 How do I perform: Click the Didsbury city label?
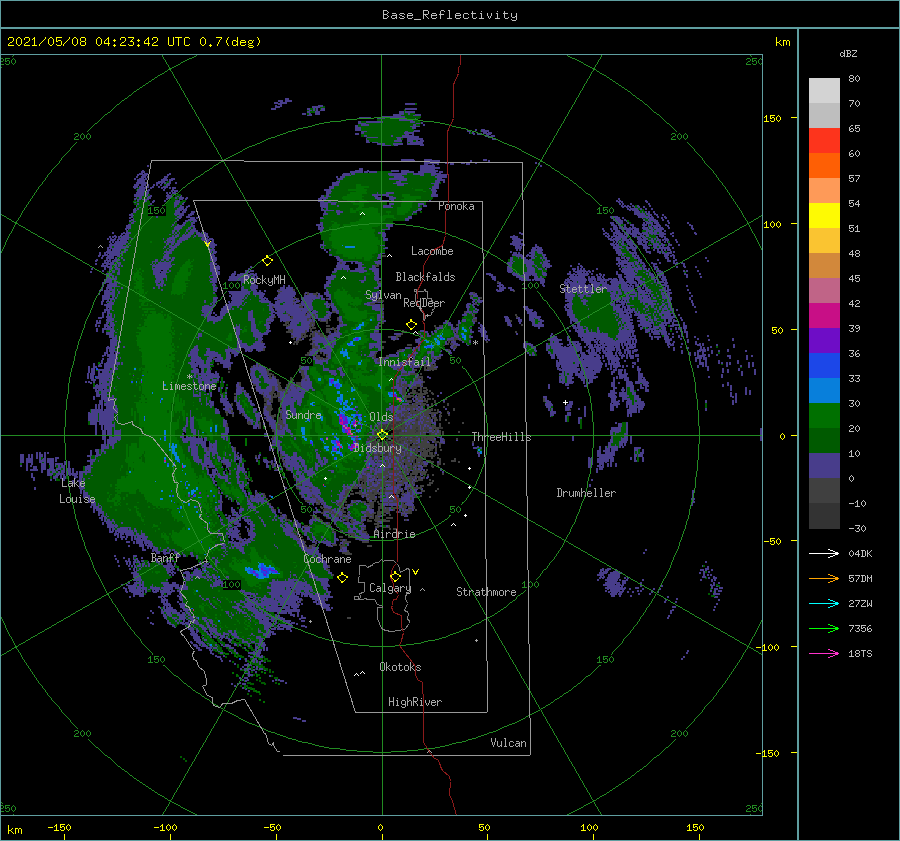pos(377,448)
